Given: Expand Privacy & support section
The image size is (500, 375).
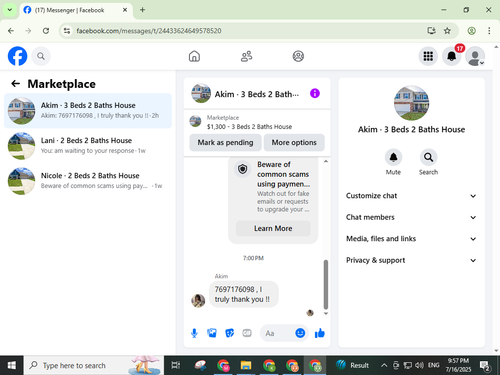Looking at the screenshot, I should coord(411,260).
